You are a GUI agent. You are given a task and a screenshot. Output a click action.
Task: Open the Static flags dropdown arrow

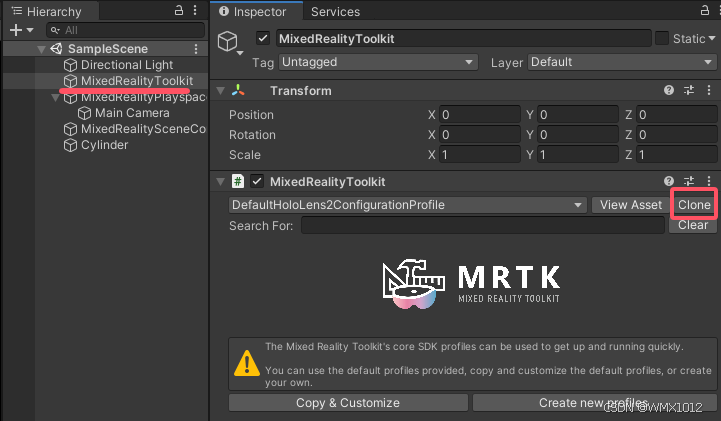click(x=712, y=39)
